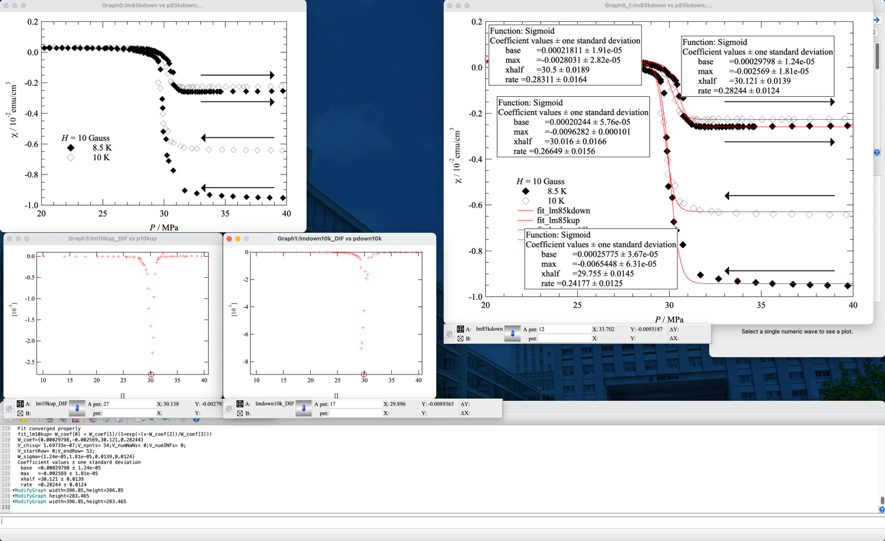Click cursor B icon in lmdown10k_DIF info bar
885x541 pixels.
click(x=240, y=413)
